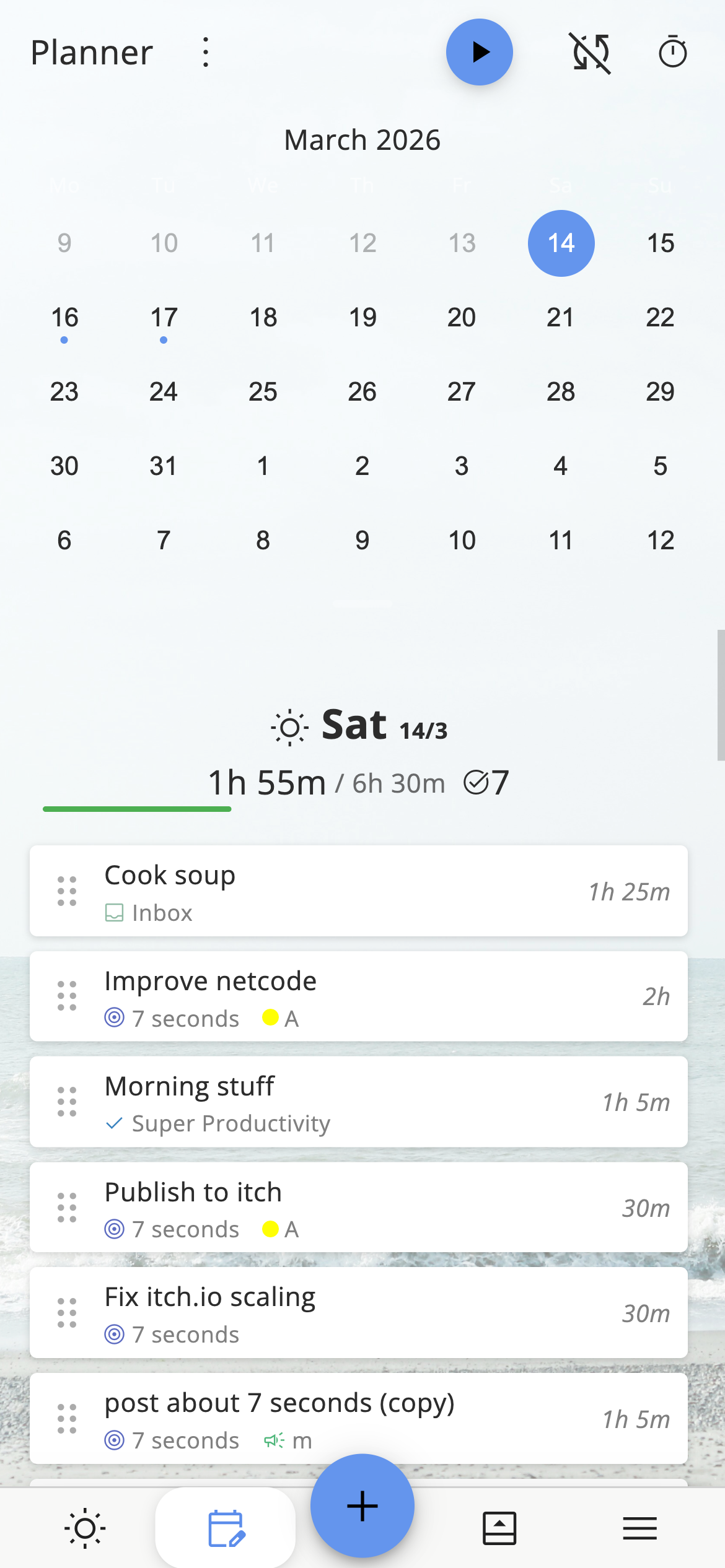Select the Planner calendar tab
Viewport: 725px width, 1568px height.
(x=226, y=1528)
